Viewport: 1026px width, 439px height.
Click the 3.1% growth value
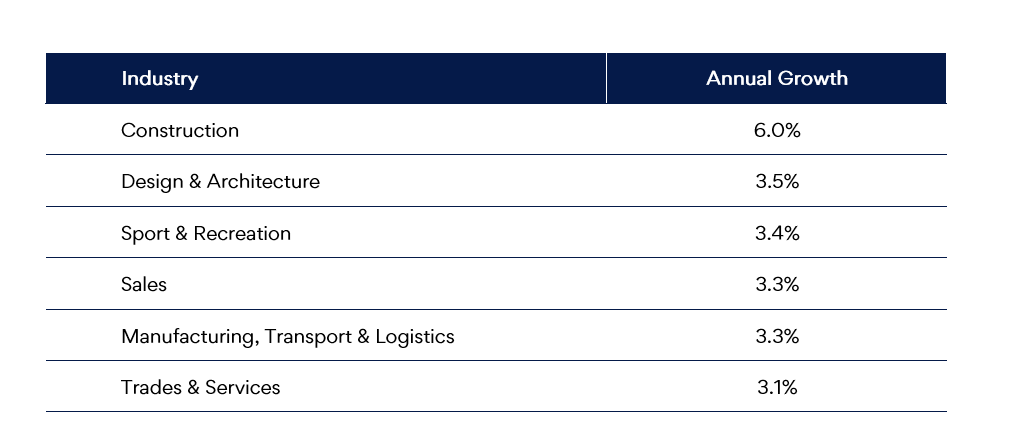(777, 388)
